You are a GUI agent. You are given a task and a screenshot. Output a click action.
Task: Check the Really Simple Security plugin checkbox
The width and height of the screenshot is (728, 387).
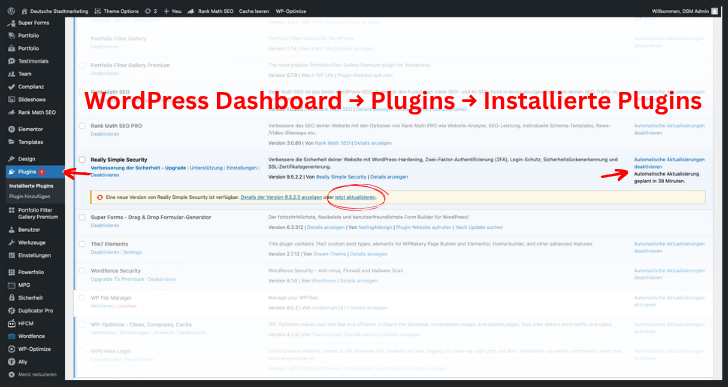82,160
